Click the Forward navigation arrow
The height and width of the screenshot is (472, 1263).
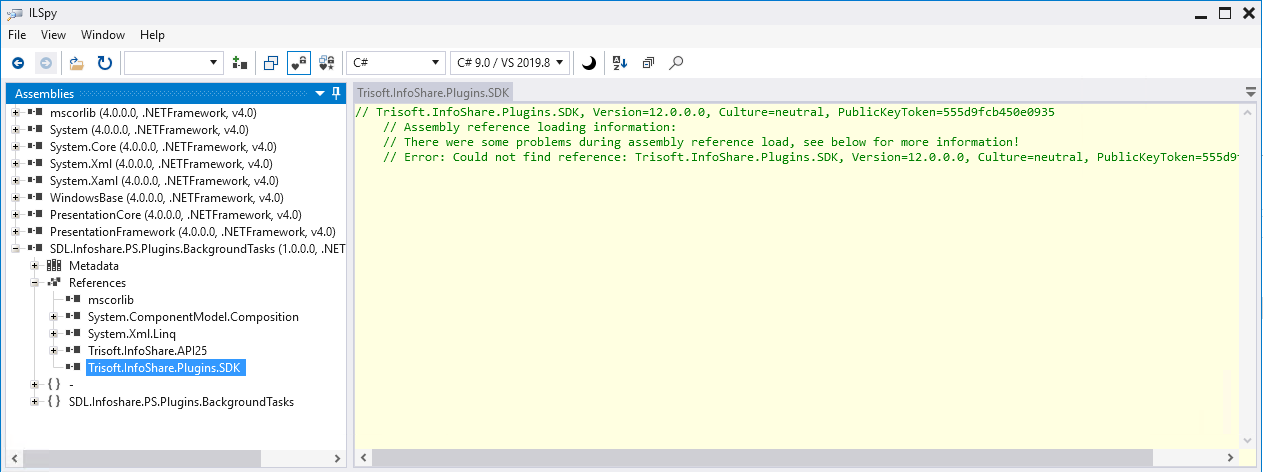pyautogui.click(x=45, y=63)
